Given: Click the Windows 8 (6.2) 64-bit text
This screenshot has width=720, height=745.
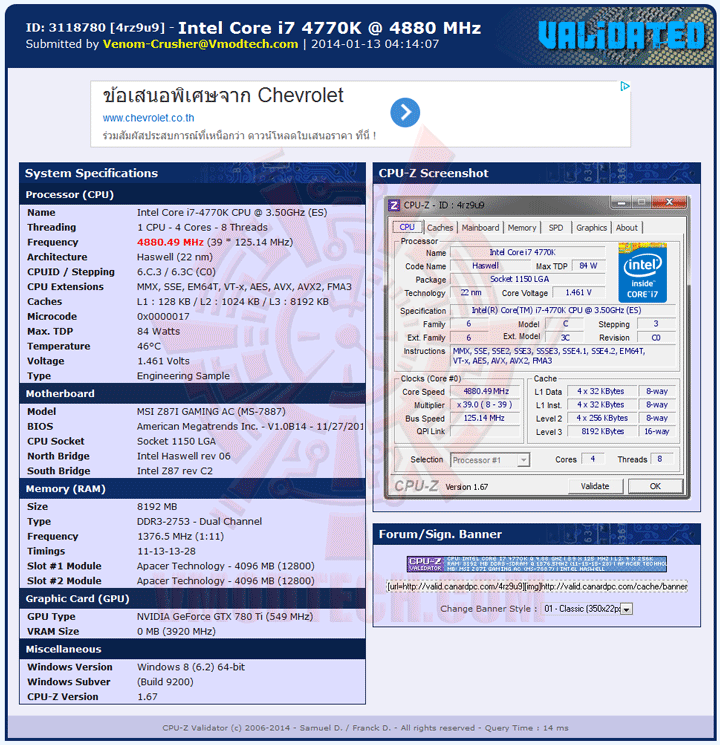Looking at the screenshot, I should pos(191,667).
